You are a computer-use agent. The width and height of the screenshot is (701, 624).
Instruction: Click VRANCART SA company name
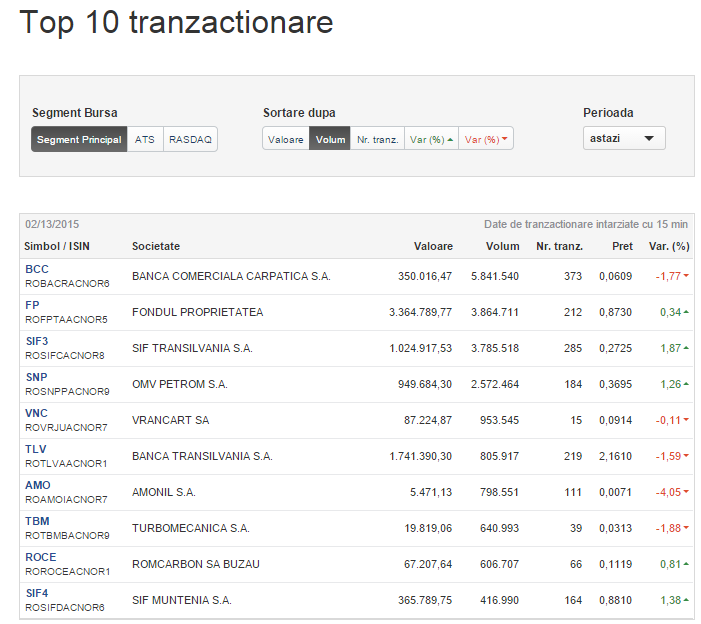170,420
